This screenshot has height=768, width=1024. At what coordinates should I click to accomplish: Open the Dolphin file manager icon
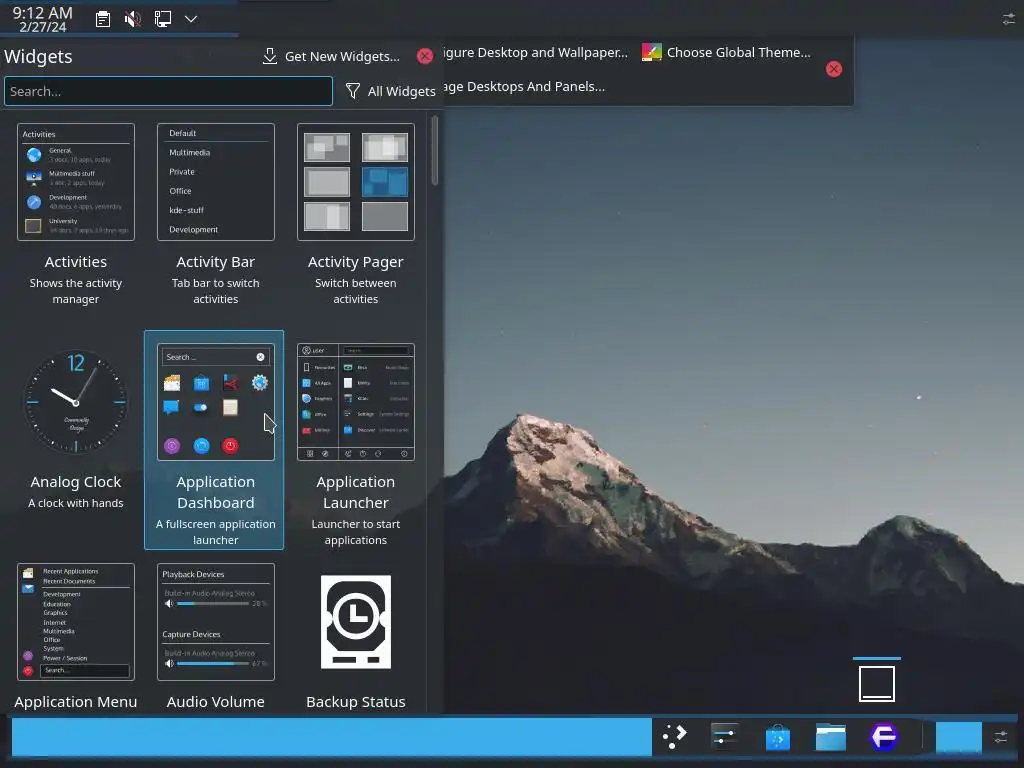(x=831, y=737)
